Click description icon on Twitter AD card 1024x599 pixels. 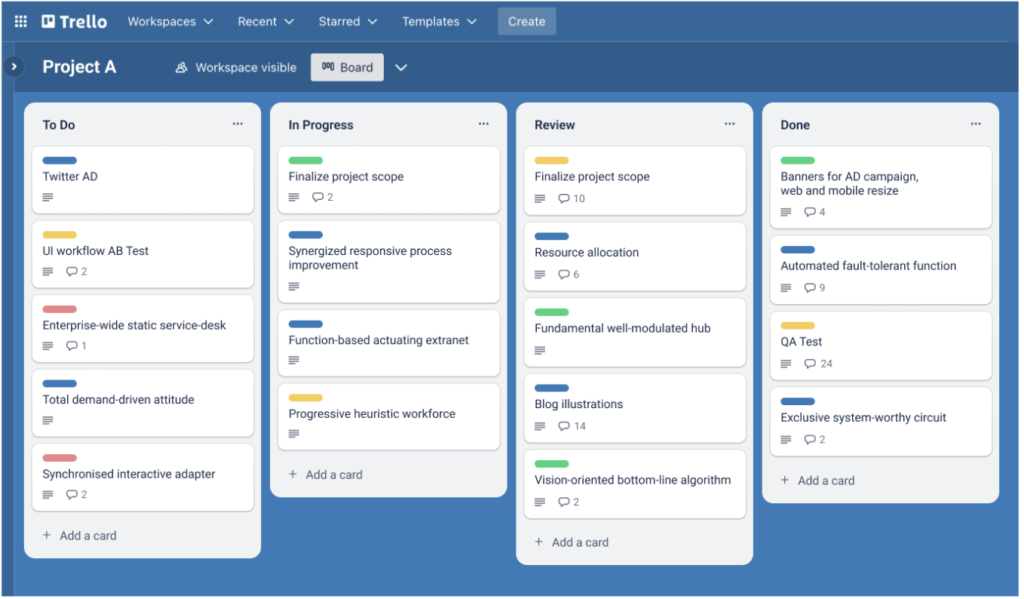click(48, 197)
